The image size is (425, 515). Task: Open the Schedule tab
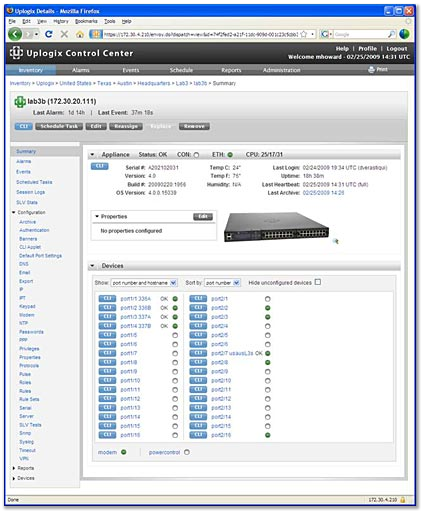pyautogui.click(x=181, y=70)
